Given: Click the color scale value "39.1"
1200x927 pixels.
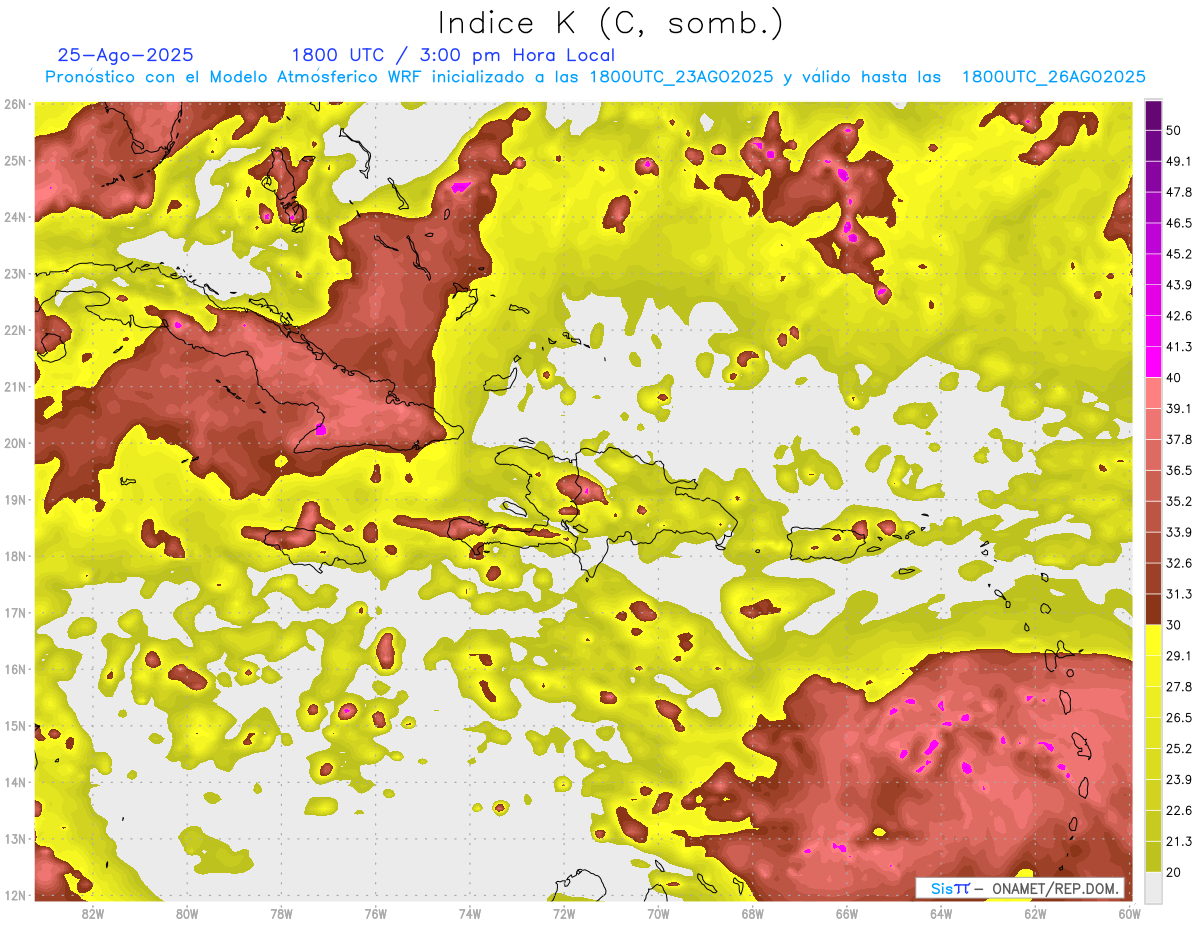Looking at the screenshot, I should (1178, 409).
